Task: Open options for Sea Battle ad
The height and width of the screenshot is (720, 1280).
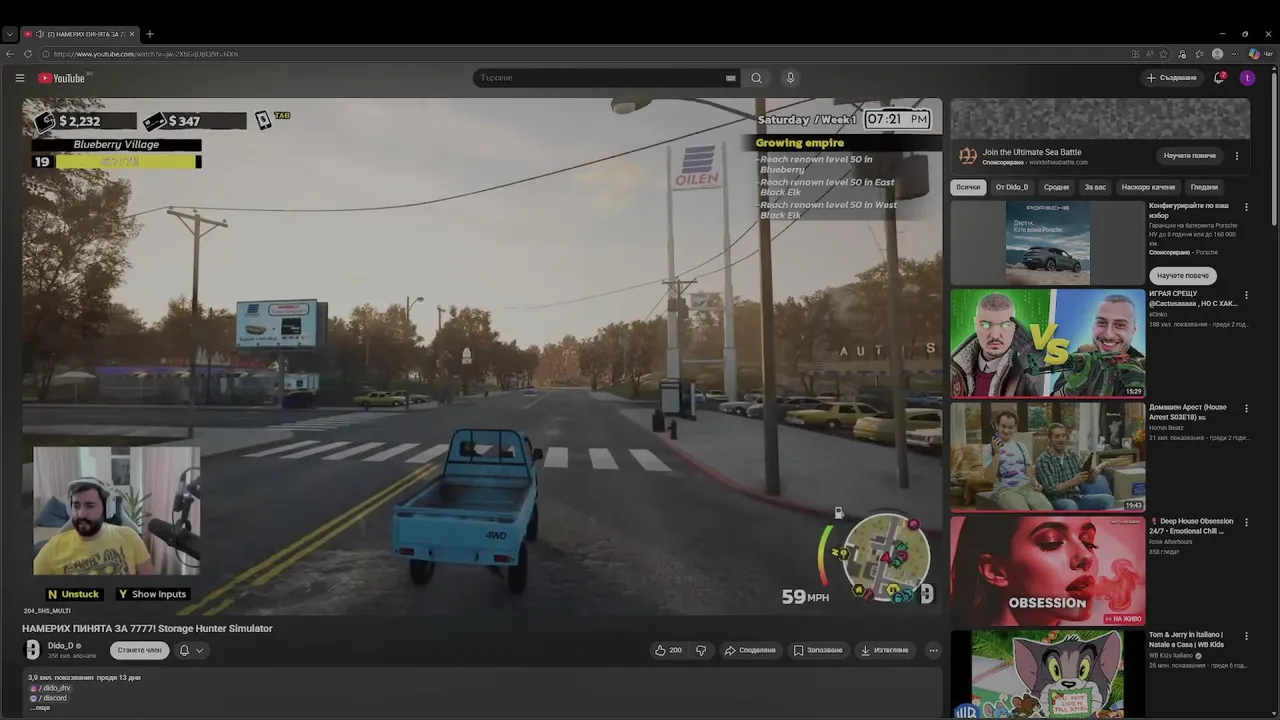Action: pyautogui.click(x=1237, y=156)
